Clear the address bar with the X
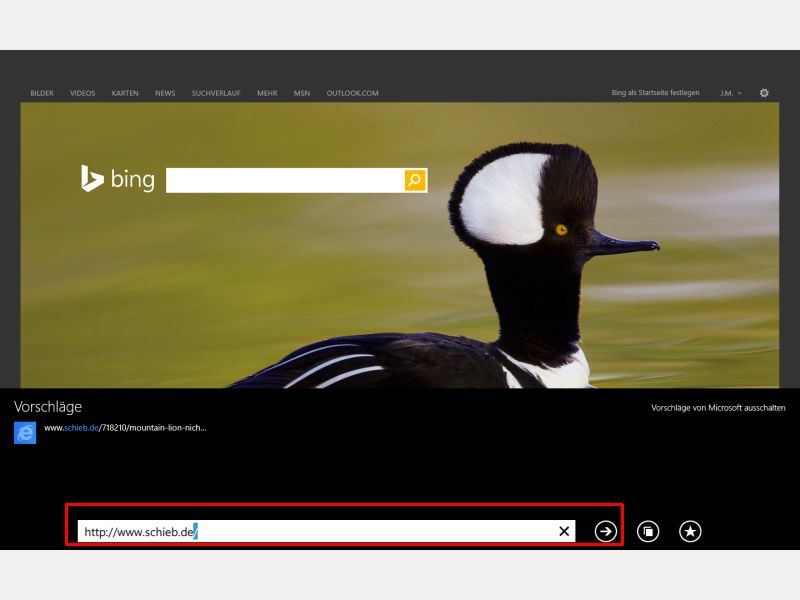The width and height of the screenshot is (800, 600). click(564, 531)
